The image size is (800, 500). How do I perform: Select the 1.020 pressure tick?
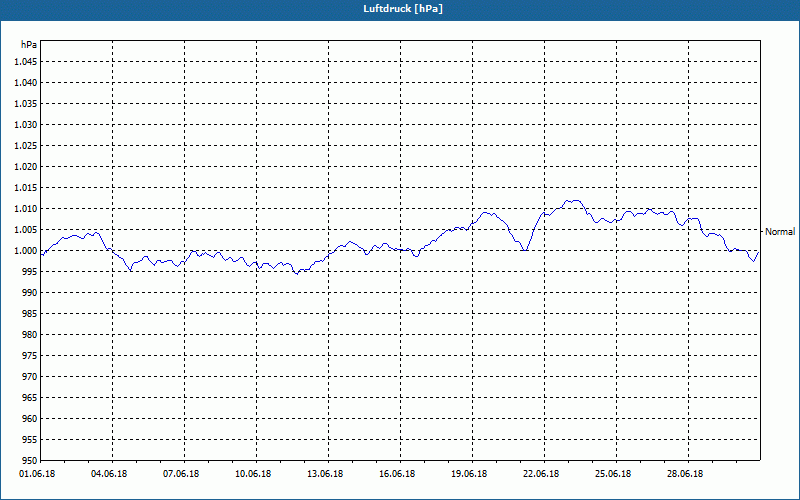tap(26, 167)
